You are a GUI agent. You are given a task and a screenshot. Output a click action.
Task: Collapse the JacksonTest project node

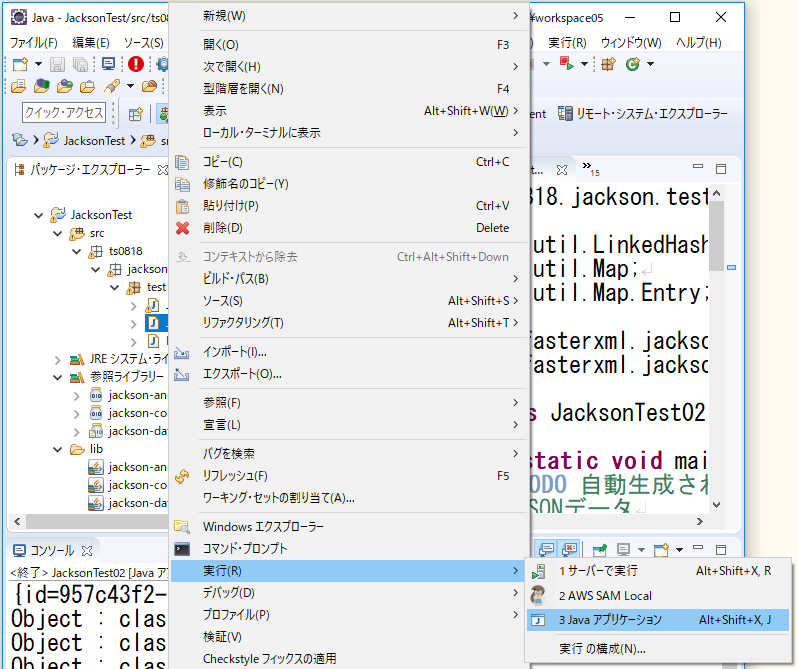point(39,215)
